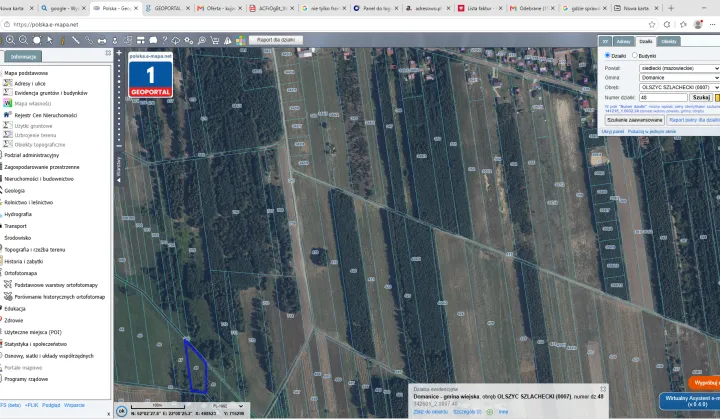Click the full extent view tool
720x420 pixels.
[x=37, y=40]
